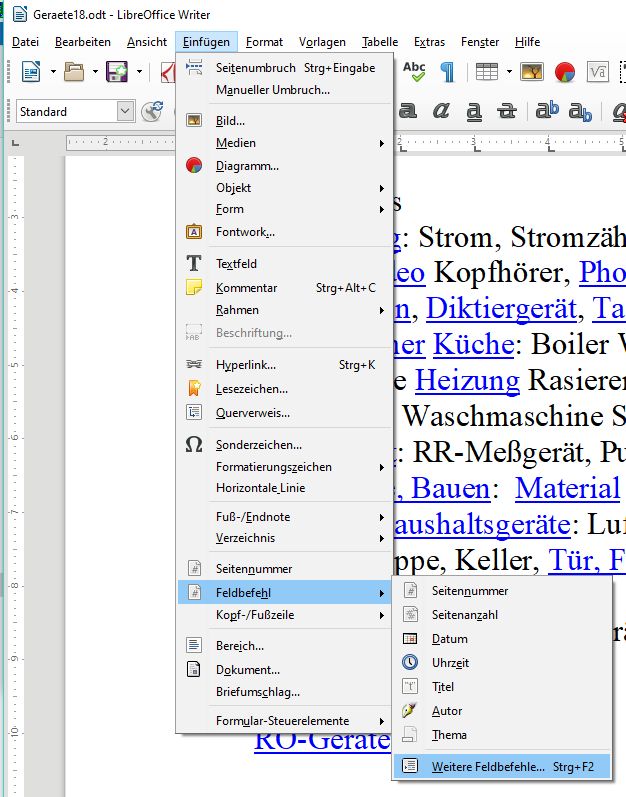Toggle underline formatting button
This screenshot has height=797, width=626.
474,111
